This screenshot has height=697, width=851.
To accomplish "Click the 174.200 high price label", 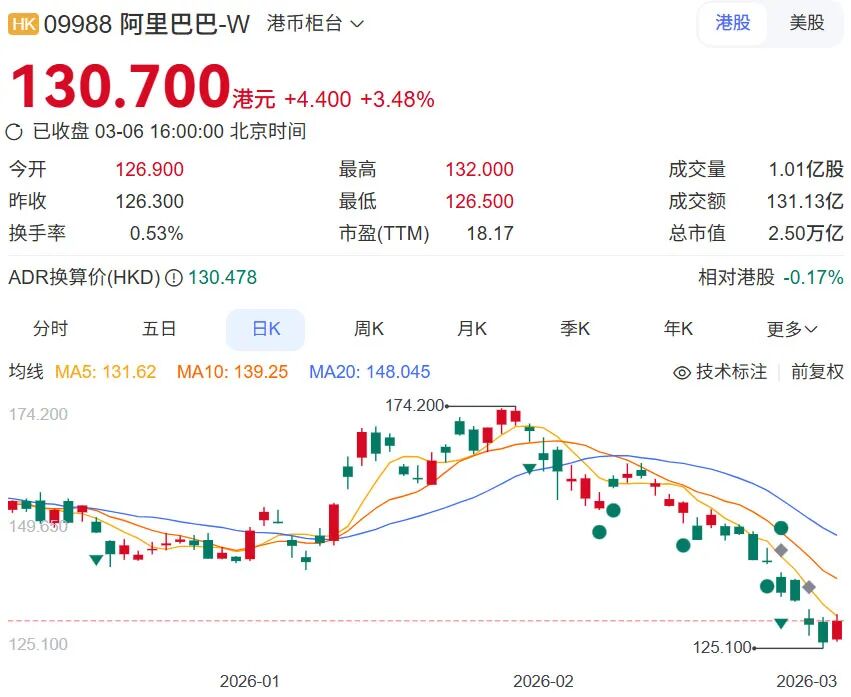I will 414,405.
